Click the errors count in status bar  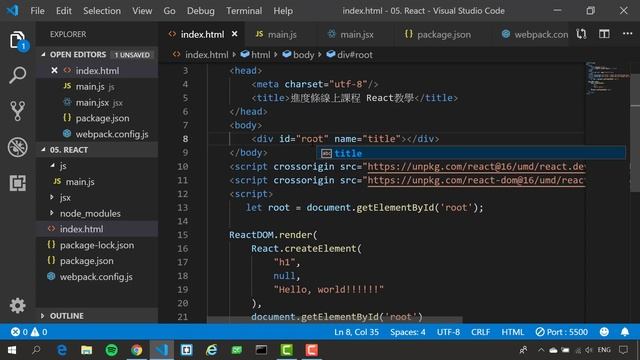[20, 332]
